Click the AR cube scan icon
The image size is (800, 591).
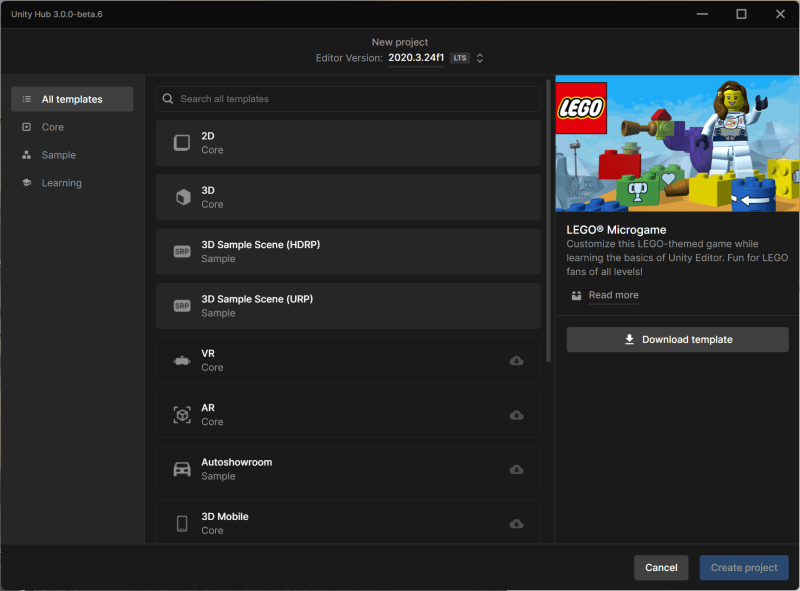[x=182, y=415]
